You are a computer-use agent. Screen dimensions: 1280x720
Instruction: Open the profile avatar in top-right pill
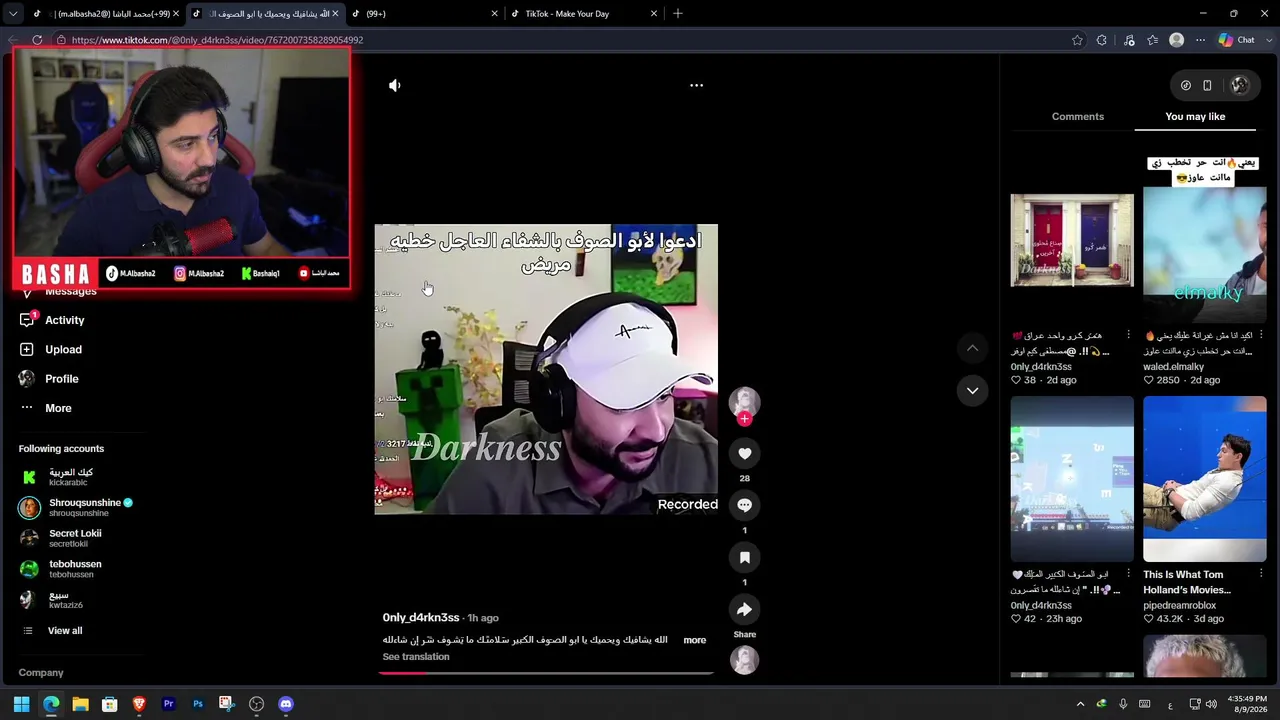(1240, 86)
